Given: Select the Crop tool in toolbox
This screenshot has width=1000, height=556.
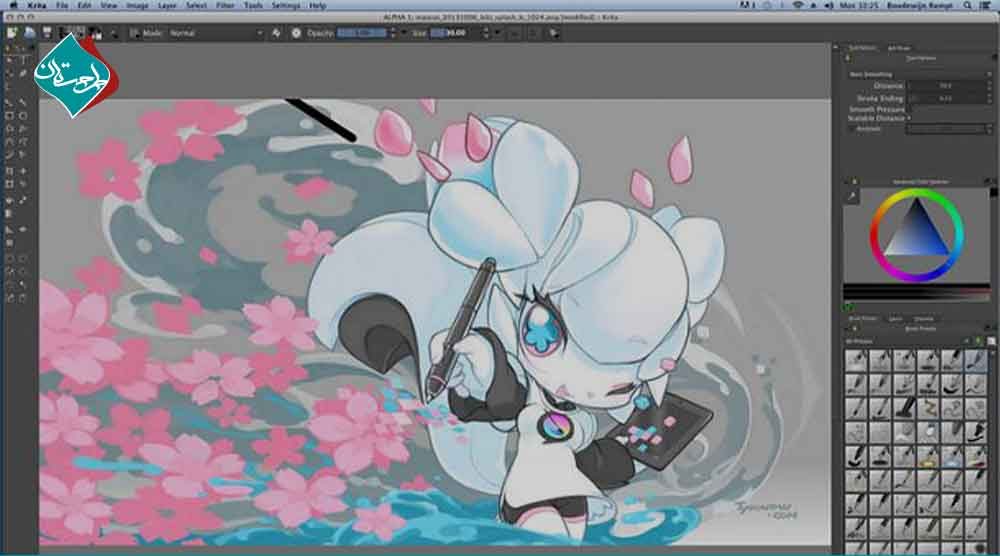Looking at the screenshot, I should coord(9,171).
